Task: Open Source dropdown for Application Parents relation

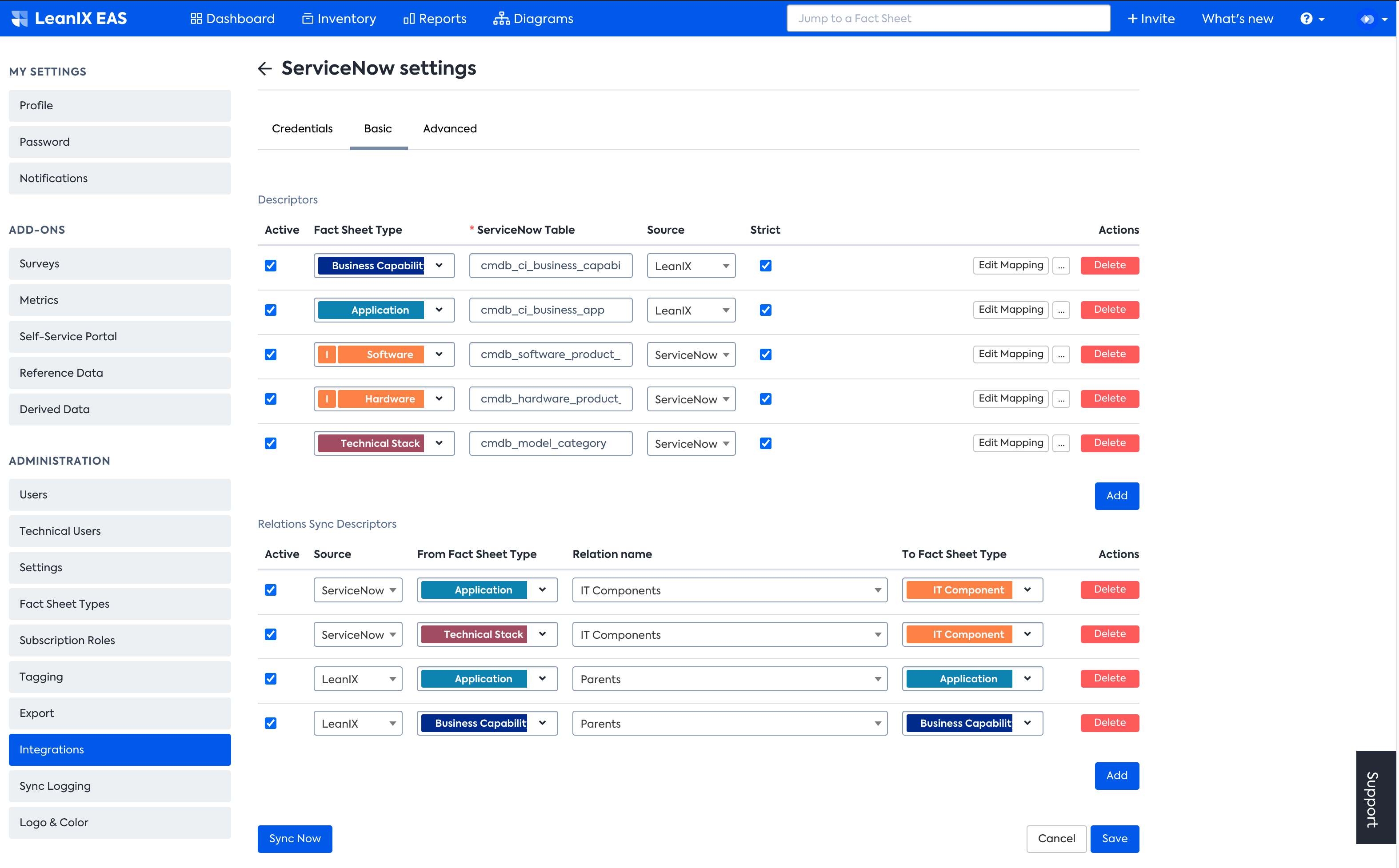Action: 358,679
